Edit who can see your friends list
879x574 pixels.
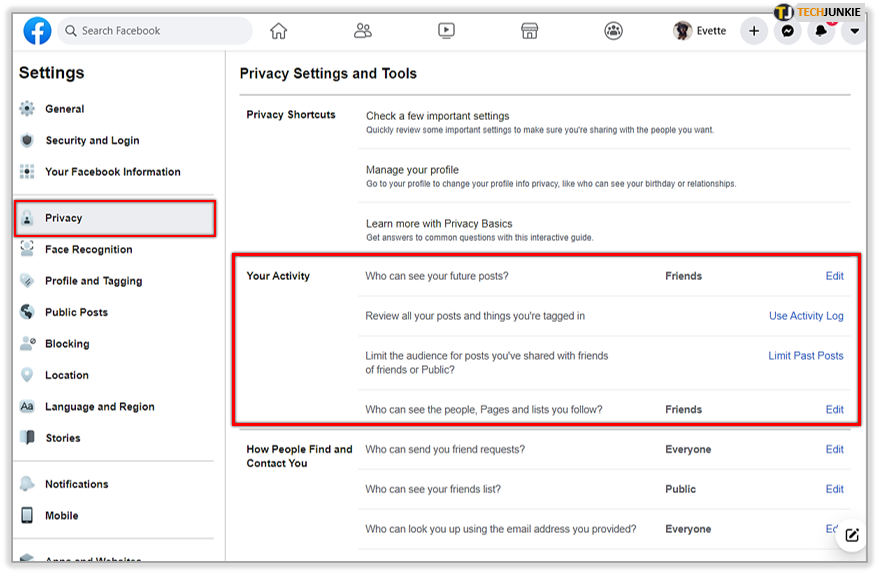click(x=834, y=489)
